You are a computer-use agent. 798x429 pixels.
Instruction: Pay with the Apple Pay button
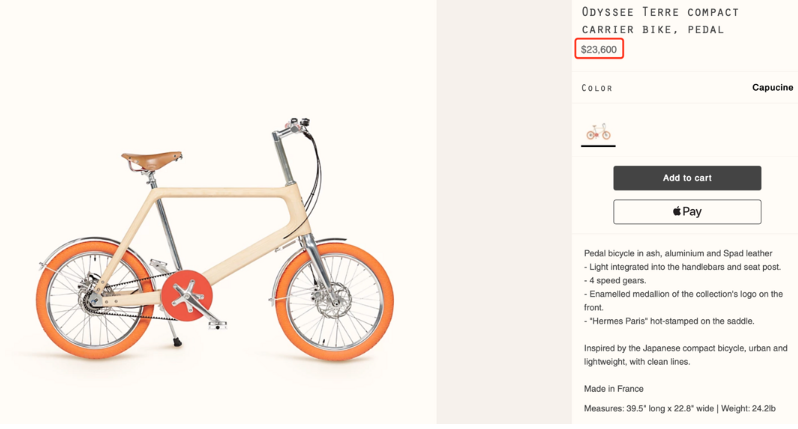[687, 211]
